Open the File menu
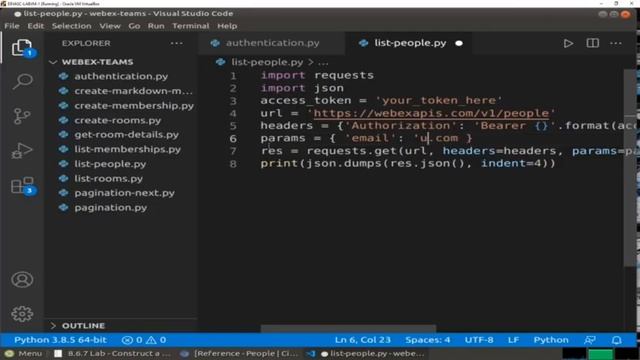 tap(12, 26)
